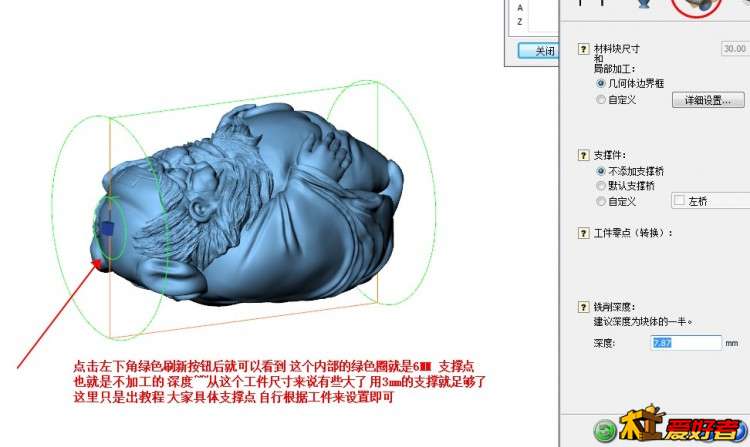The image size is (750, 447).
Task: Click help icon beside 工件零点(转换)
Action: coord(583,233)
